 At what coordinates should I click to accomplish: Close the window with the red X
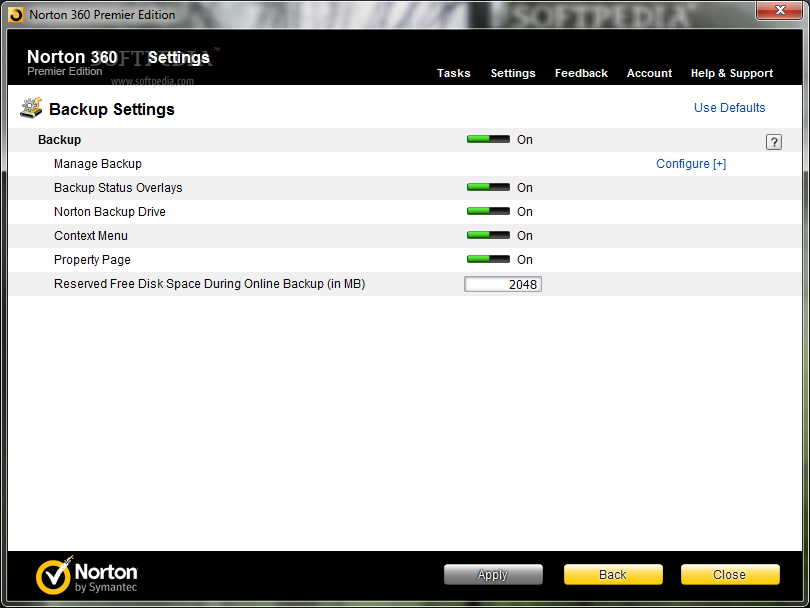tap(780, 10)
